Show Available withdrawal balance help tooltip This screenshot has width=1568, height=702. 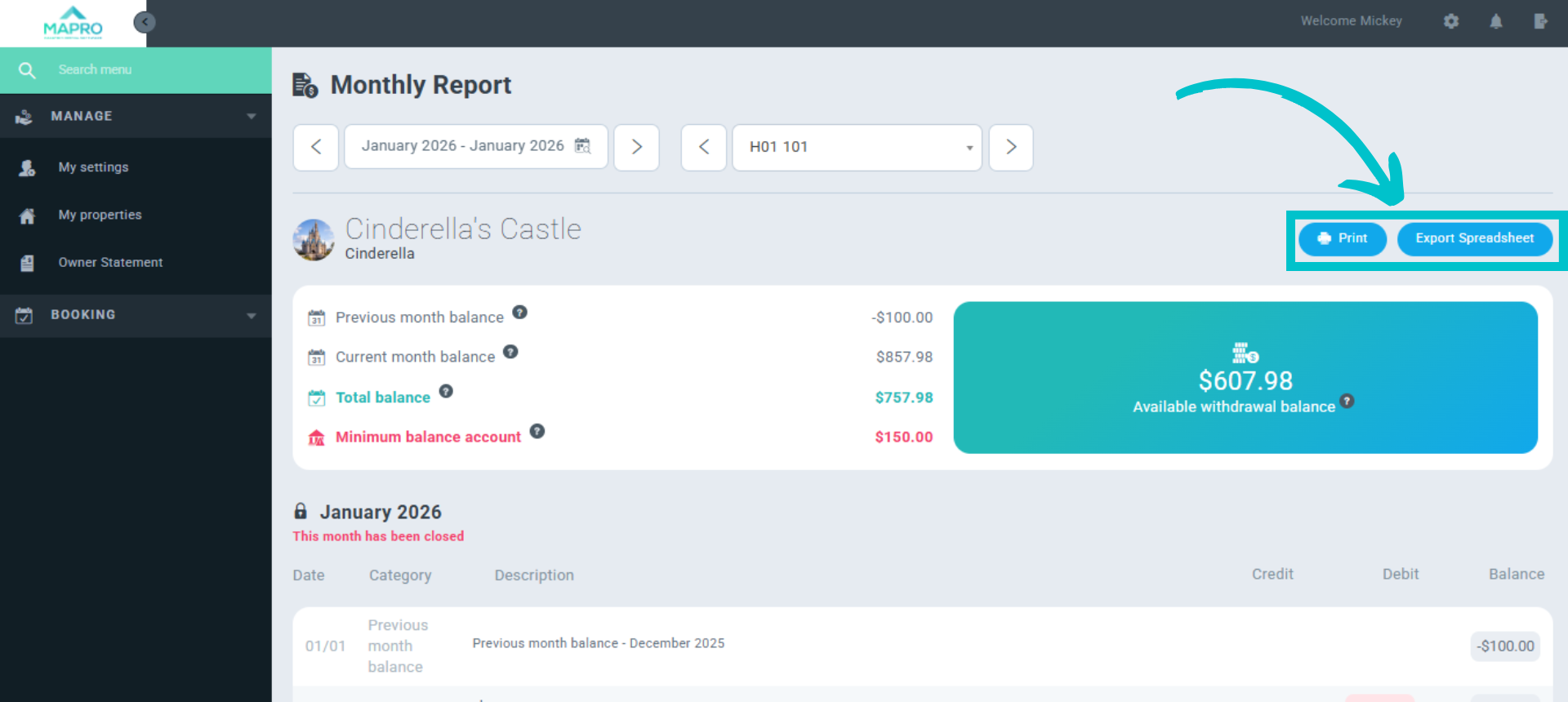[1347, 401]
